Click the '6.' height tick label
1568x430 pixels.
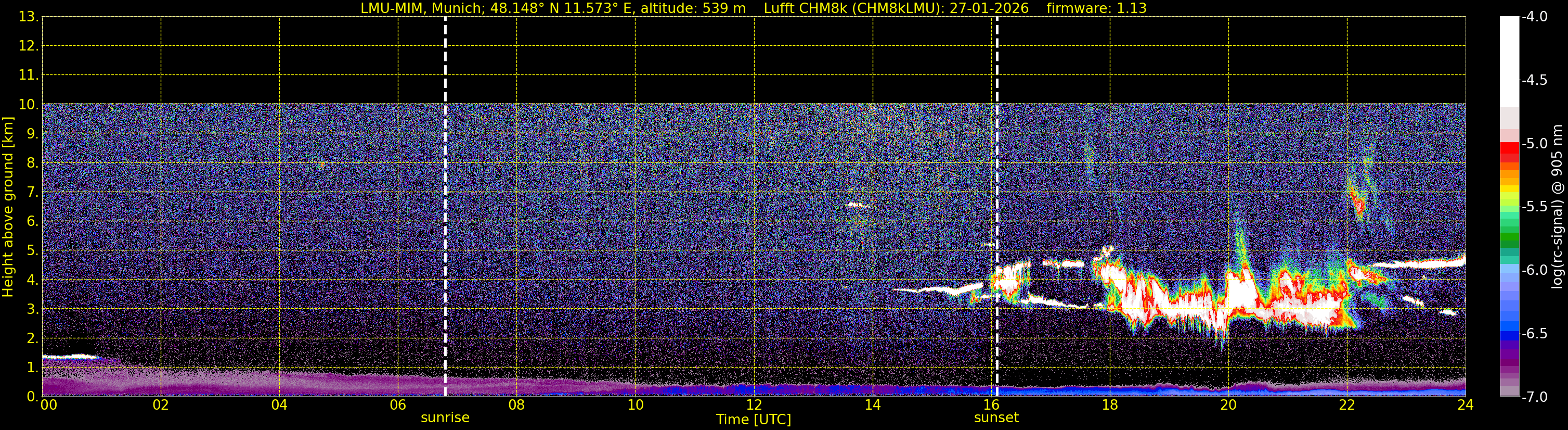(32, 222)
